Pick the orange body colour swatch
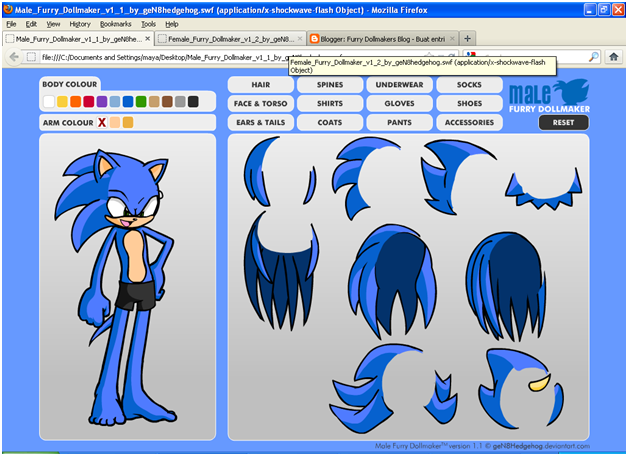This screenshot has height=456, width=628. tap(75, 102)
